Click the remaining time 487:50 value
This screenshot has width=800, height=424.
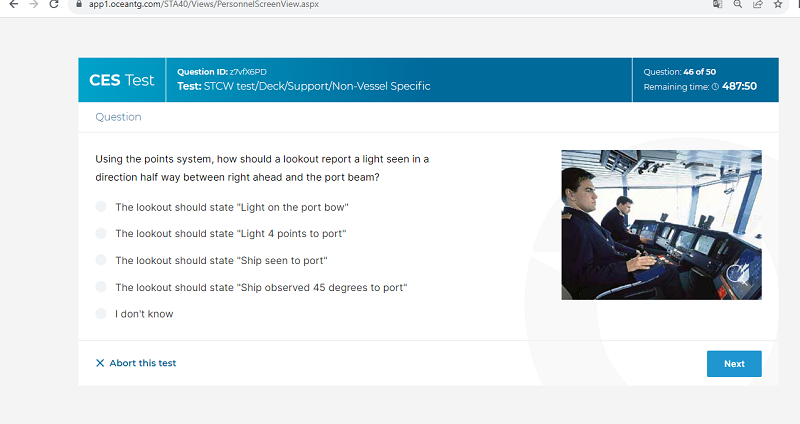739,86
